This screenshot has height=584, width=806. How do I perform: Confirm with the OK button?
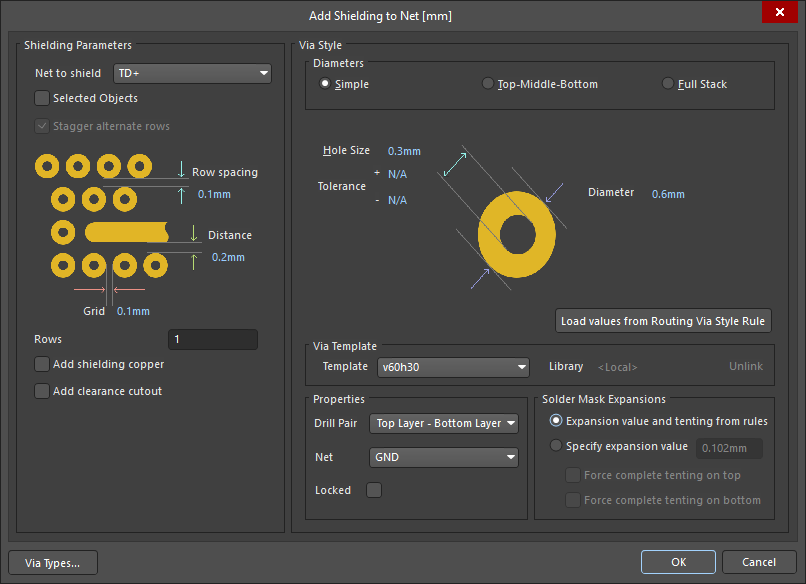tap(678, 562)
